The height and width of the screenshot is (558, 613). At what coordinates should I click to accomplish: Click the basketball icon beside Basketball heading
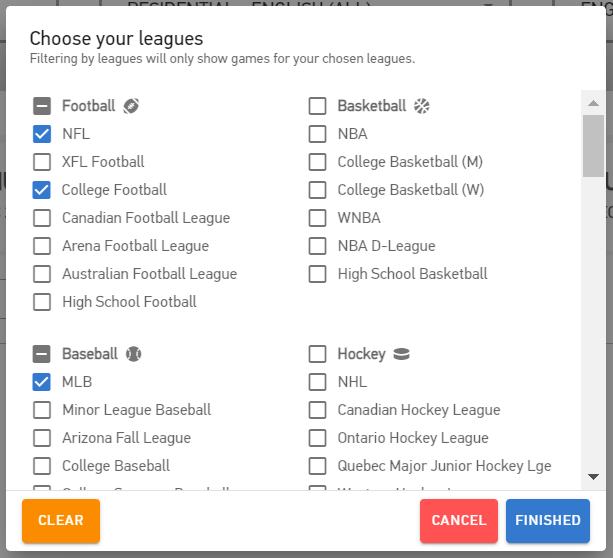click(421, 106)
